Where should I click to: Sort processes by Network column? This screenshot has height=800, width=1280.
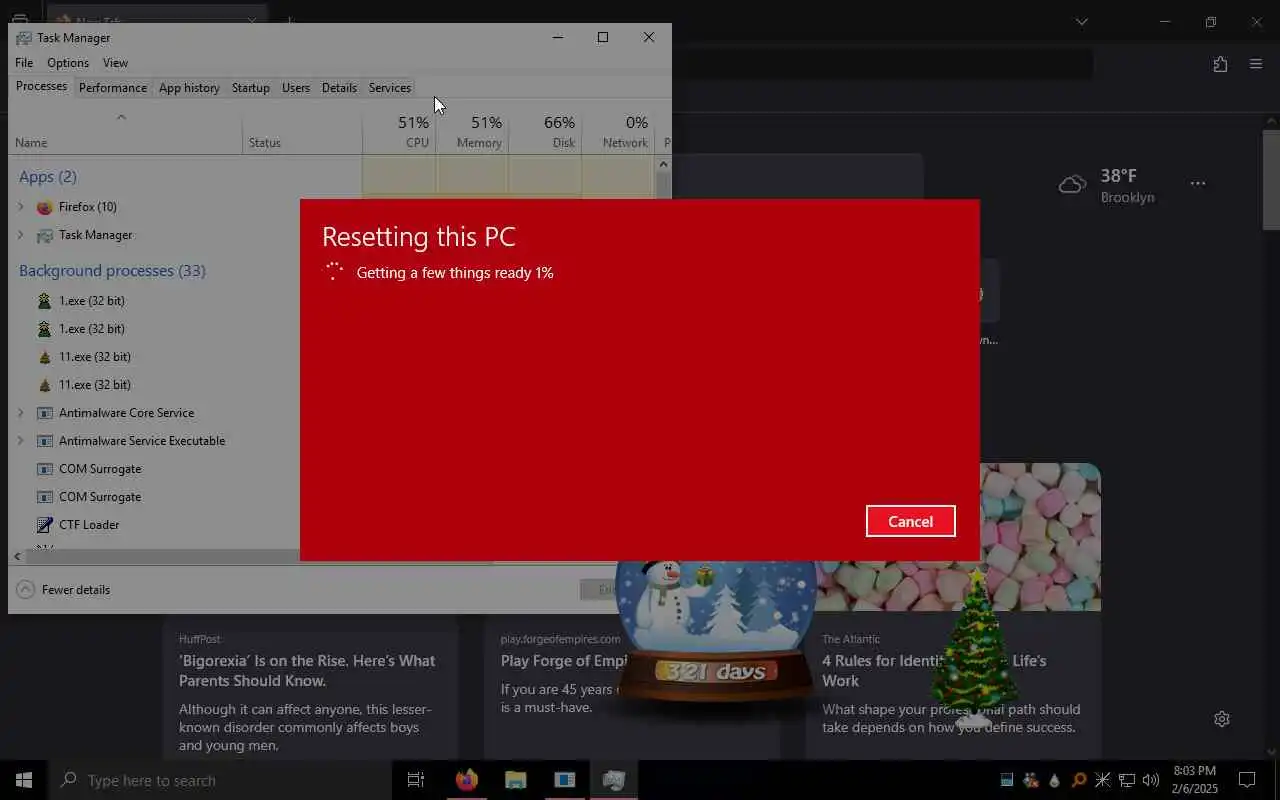618,132
